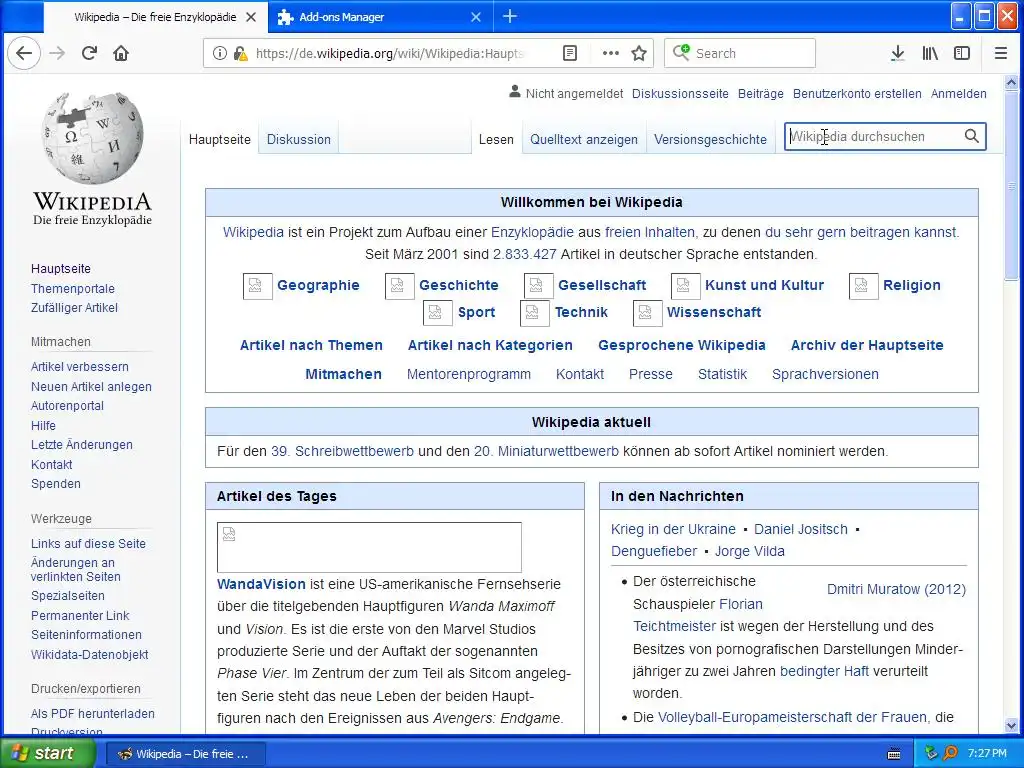Open Artikel nach Kategorien link
The width and height of the screenshot is (1024, 768).
pyautogui.click(x=490, y=345)
